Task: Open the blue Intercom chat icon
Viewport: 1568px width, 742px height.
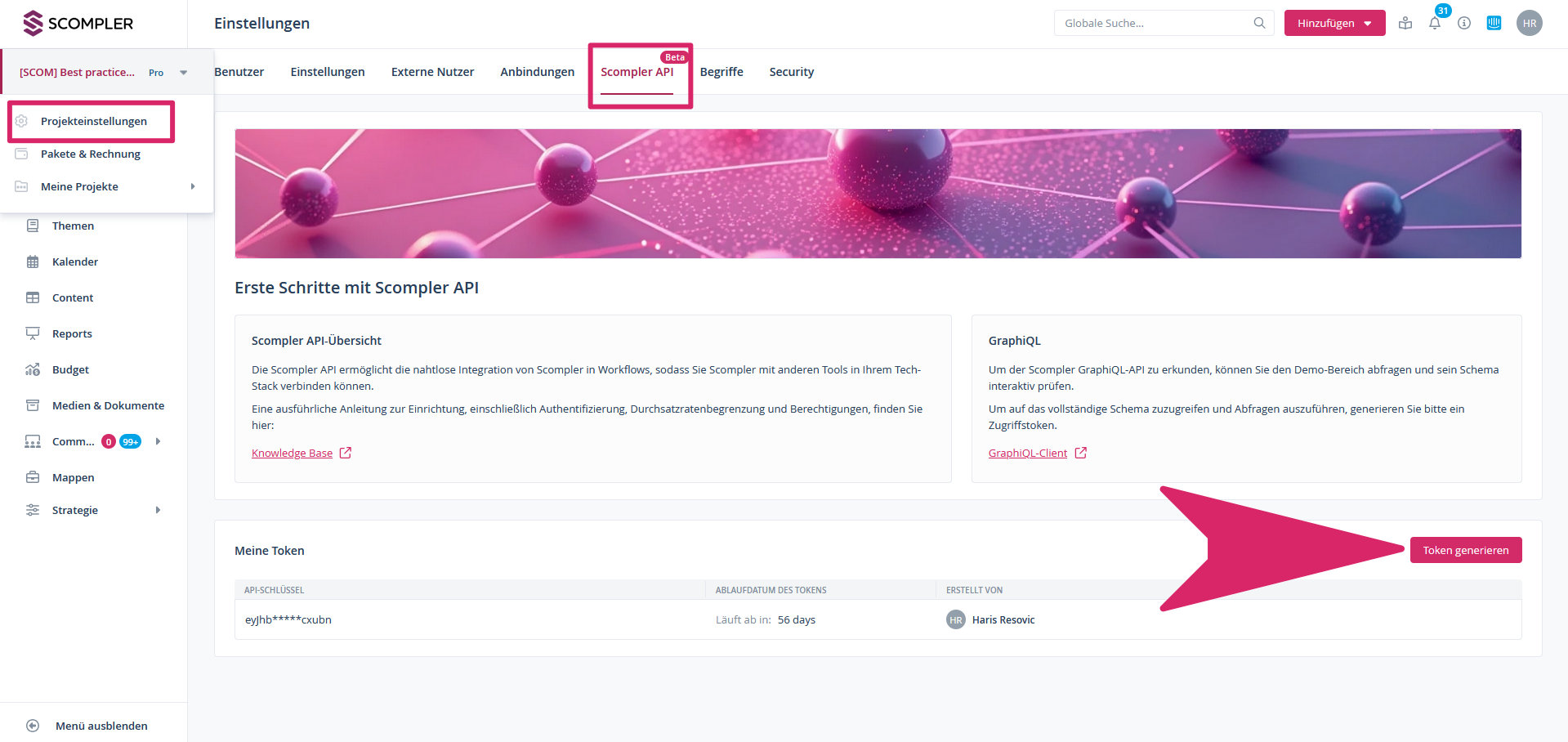Action: click(x=1494, y=24)
